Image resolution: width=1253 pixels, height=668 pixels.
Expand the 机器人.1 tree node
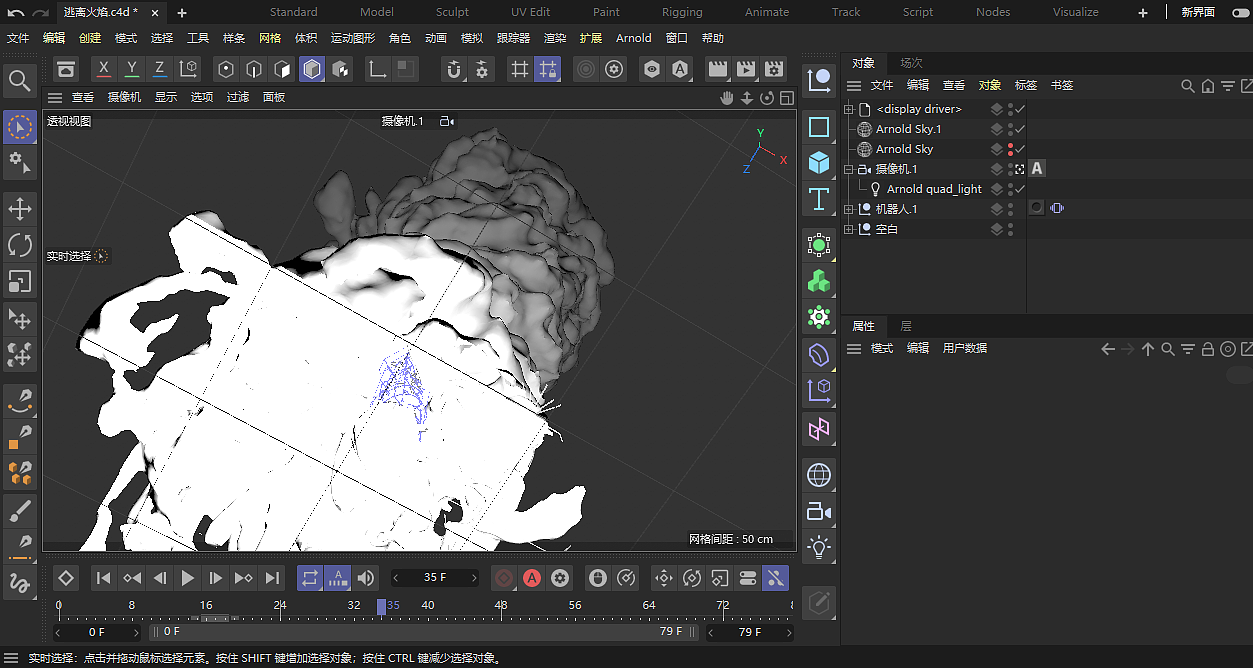click(849, 209)
